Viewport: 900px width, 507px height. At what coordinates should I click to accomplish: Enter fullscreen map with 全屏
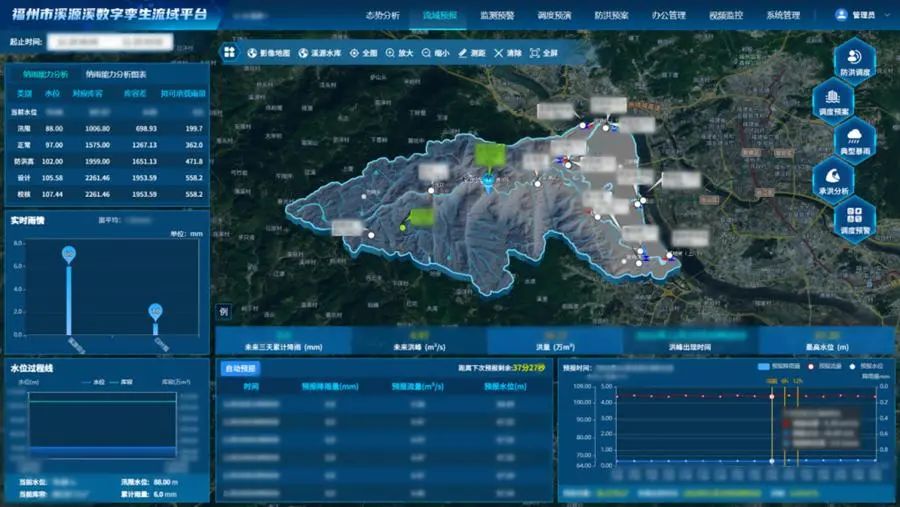tap(544, 52)
